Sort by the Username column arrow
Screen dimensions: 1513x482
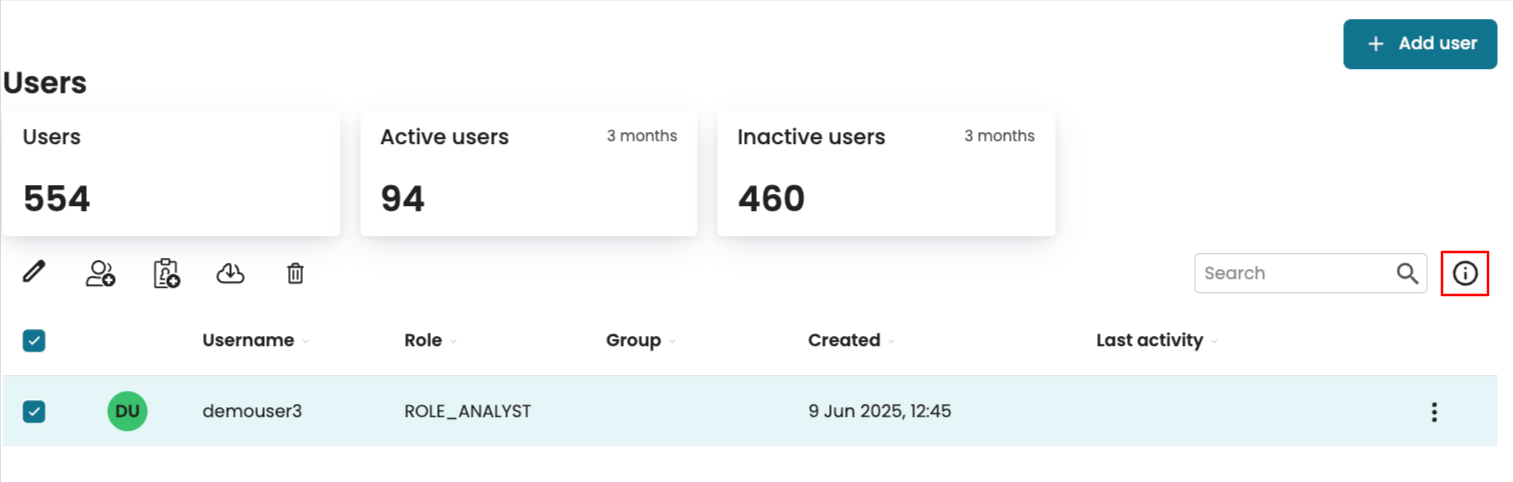pos(306,342)
